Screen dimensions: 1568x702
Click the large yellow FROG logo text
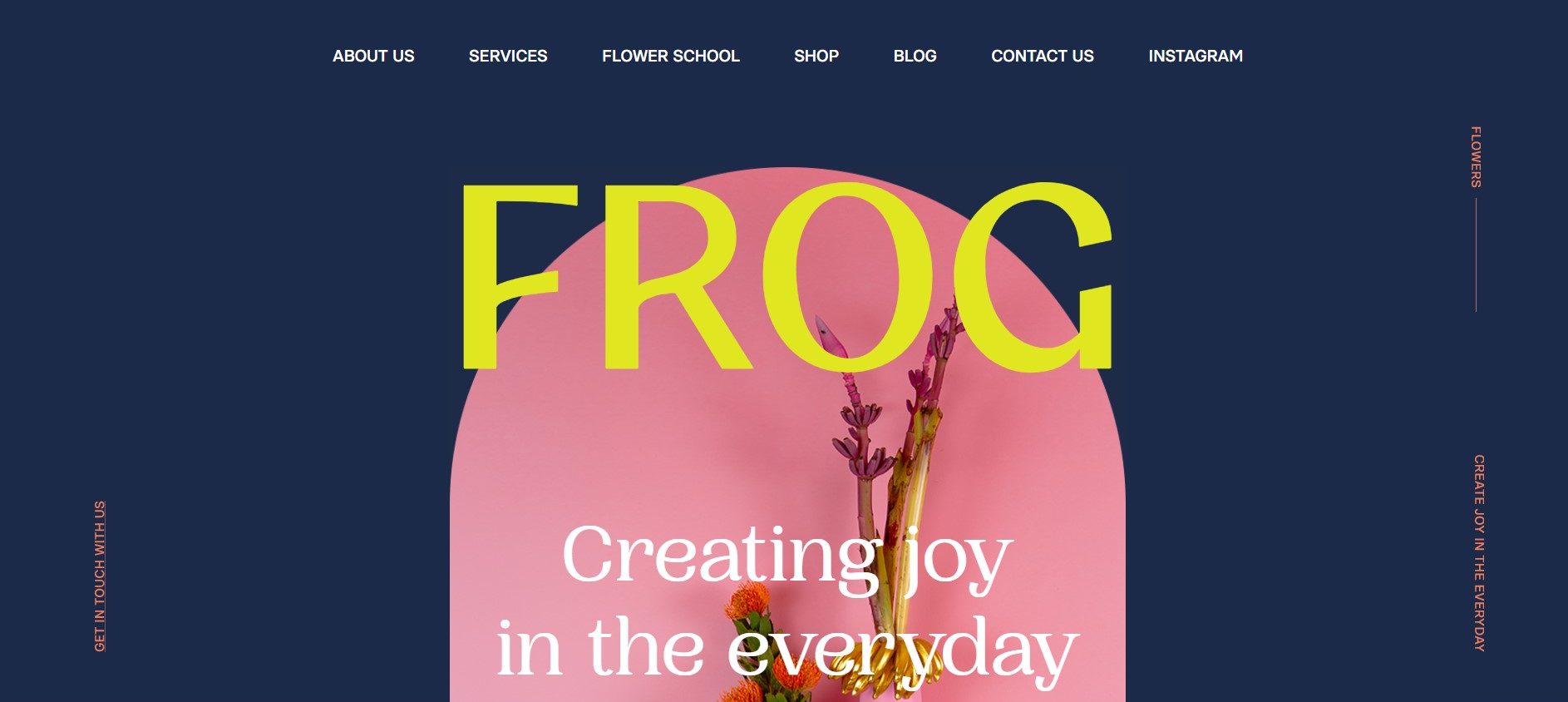tap(786, 277)
